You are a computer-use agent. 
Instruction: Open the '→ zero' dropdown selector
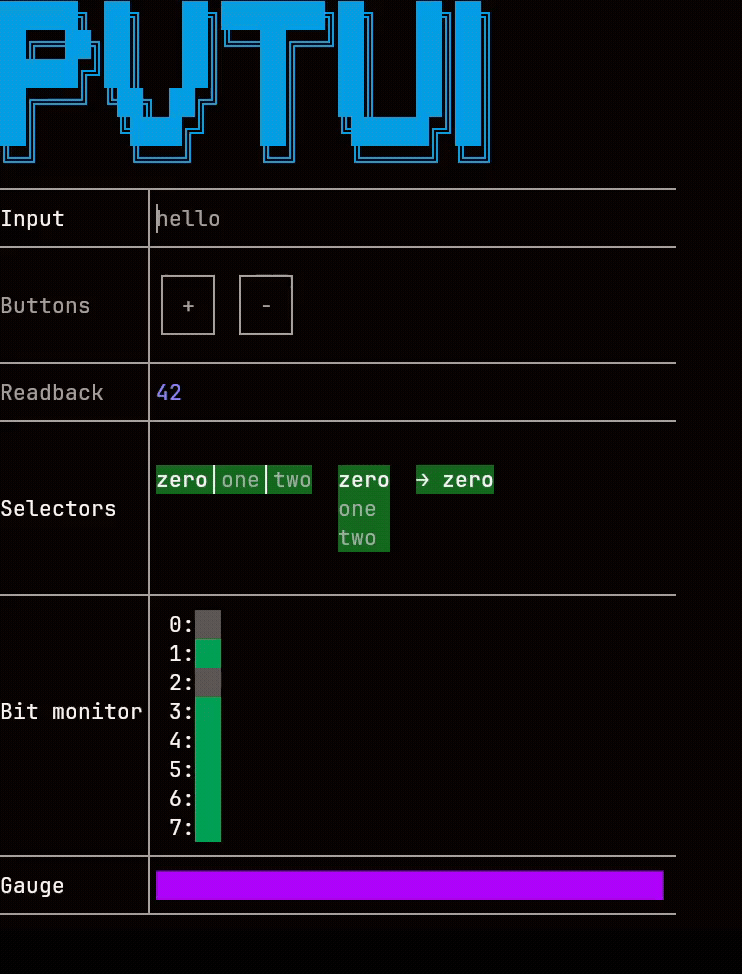click(455, 480)
